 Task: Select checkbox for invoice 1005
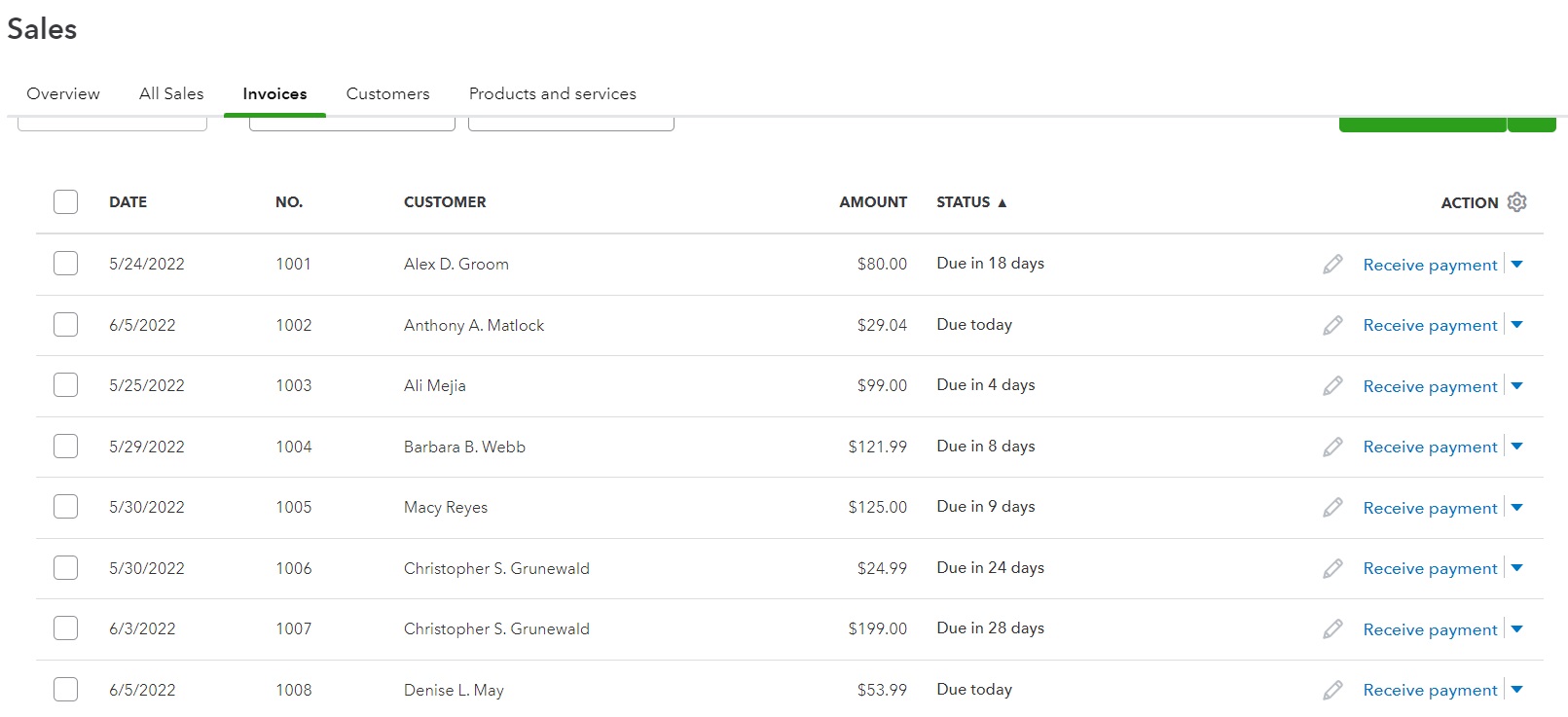tap(65, 507)
